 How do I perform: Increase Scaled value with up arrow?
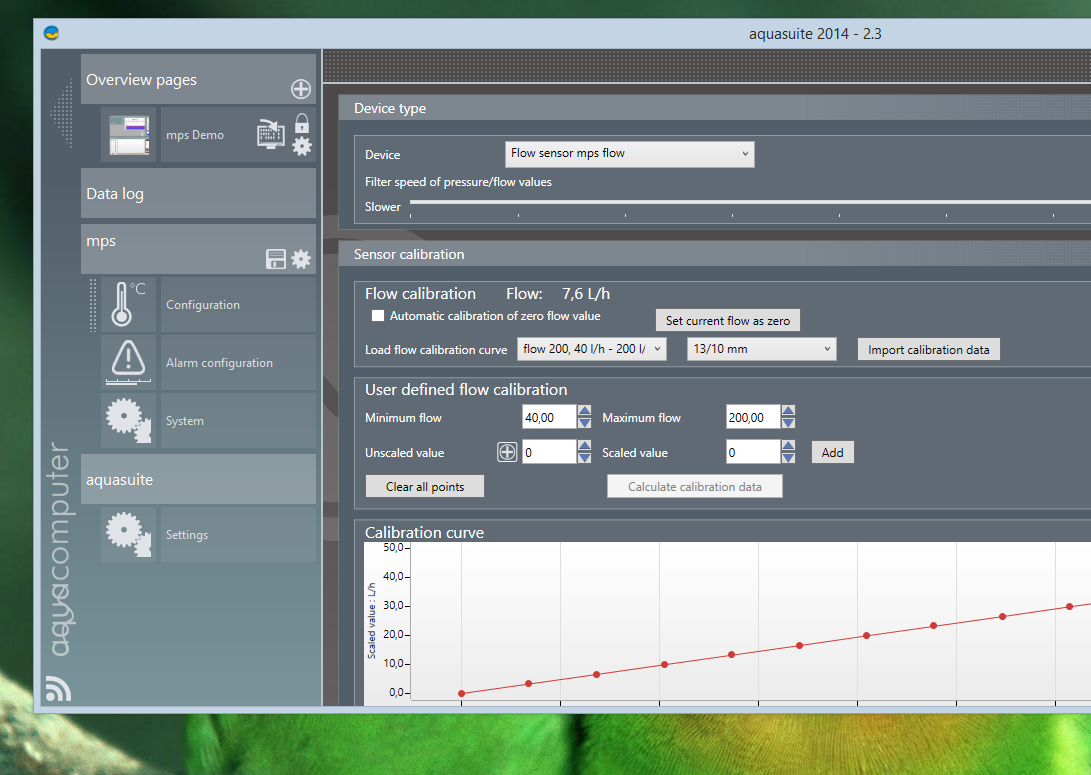pos(788,446)
